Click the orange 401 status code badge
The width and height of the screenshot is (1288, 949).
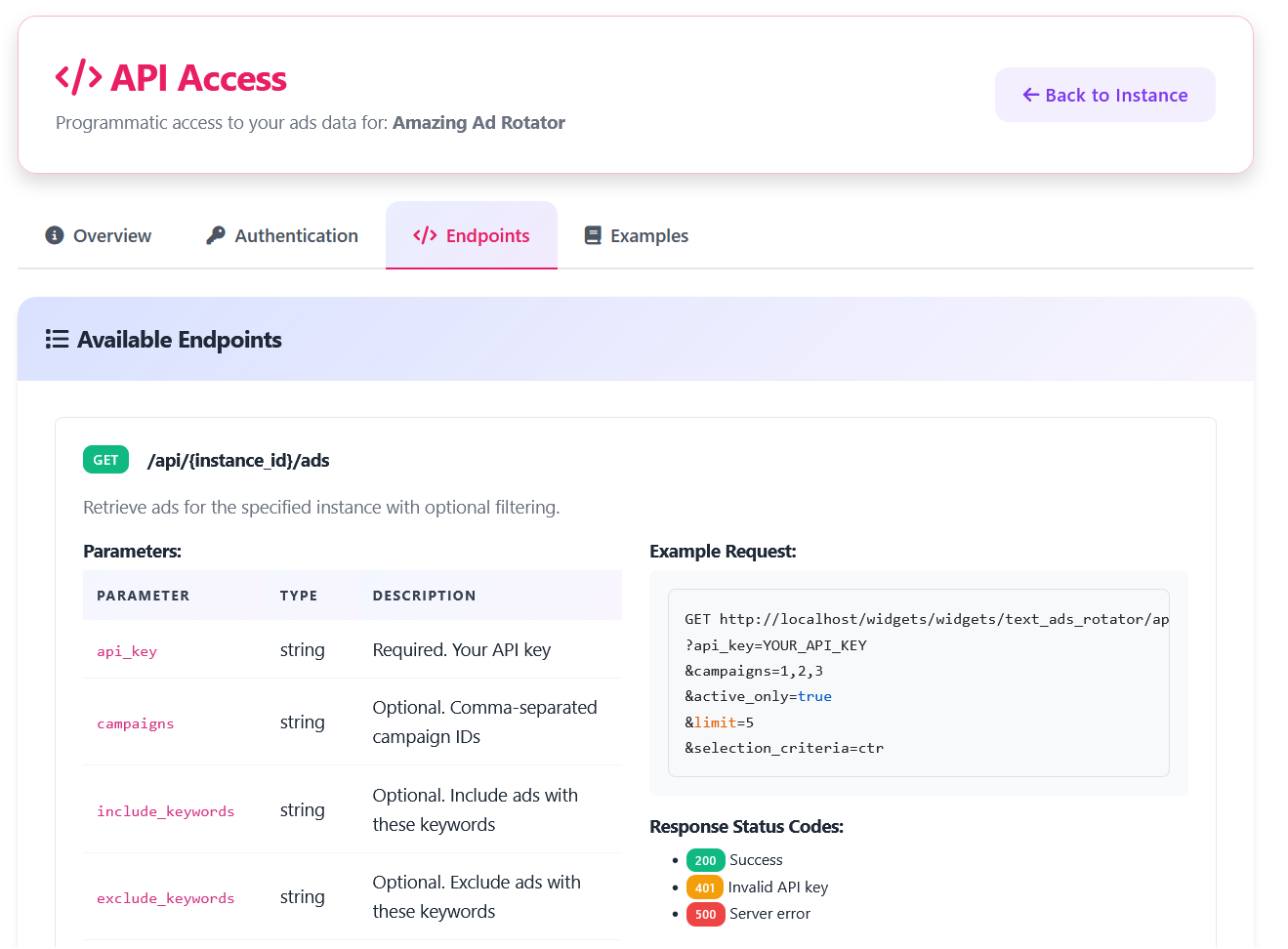point(705,887)
